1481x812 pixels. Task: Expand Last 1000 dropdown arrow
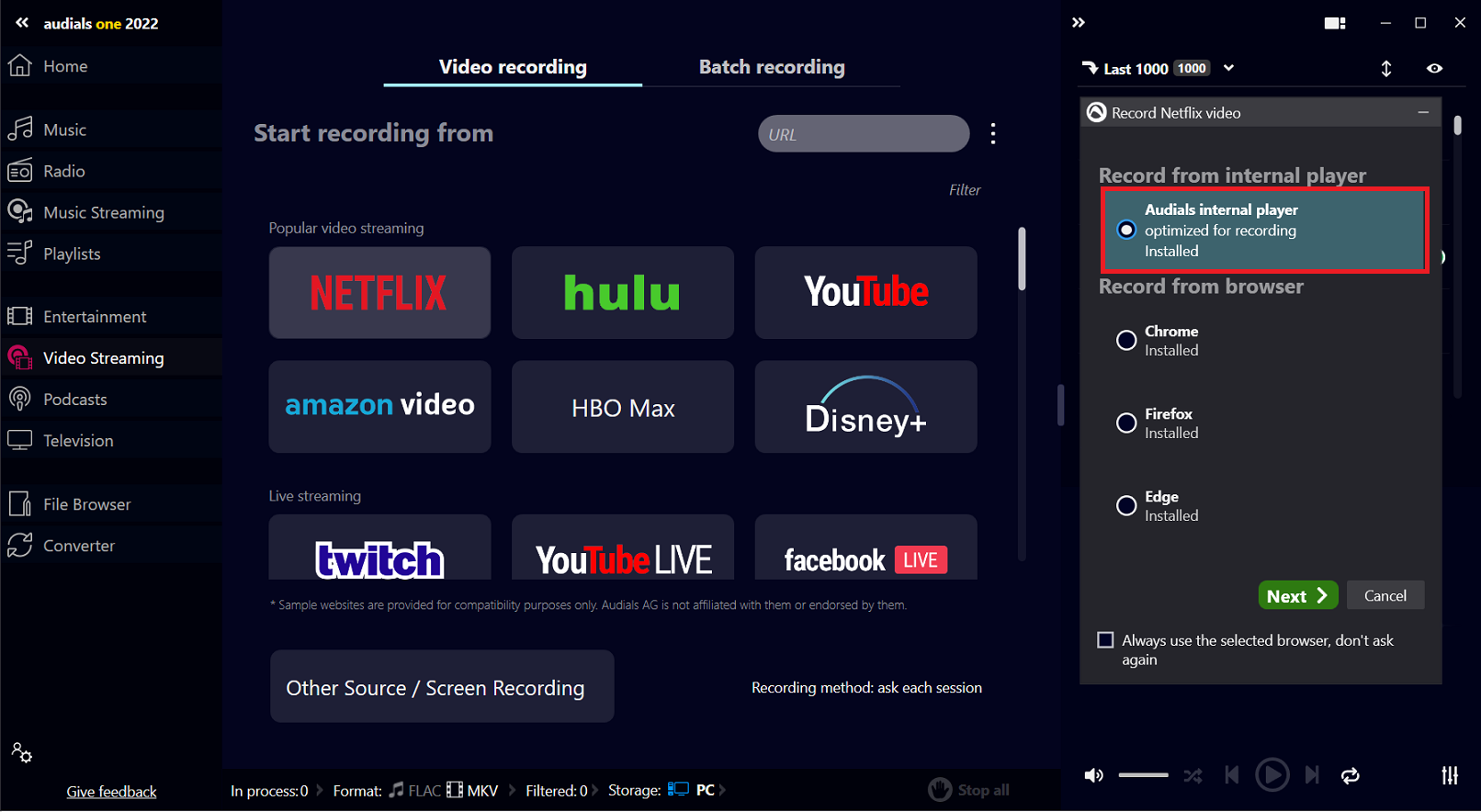(1228, 68)
